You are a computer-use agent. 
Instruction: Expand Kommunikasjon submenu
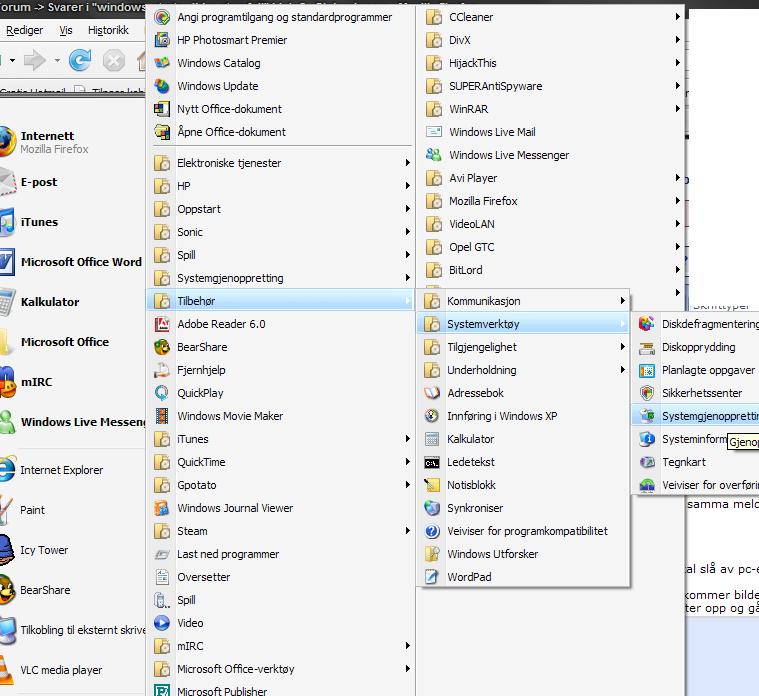coord(525,301)
